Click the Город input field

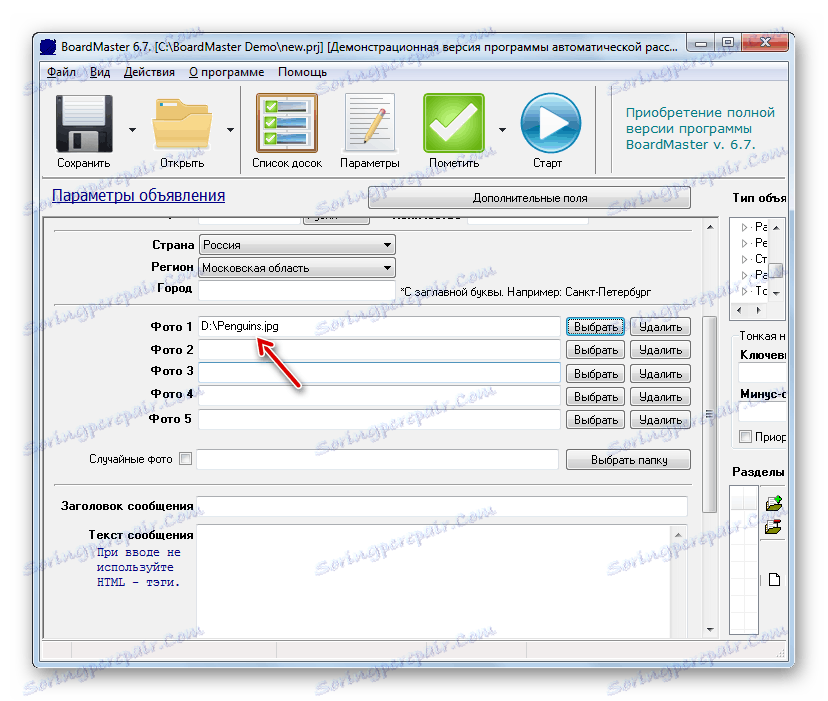(297, 290)
